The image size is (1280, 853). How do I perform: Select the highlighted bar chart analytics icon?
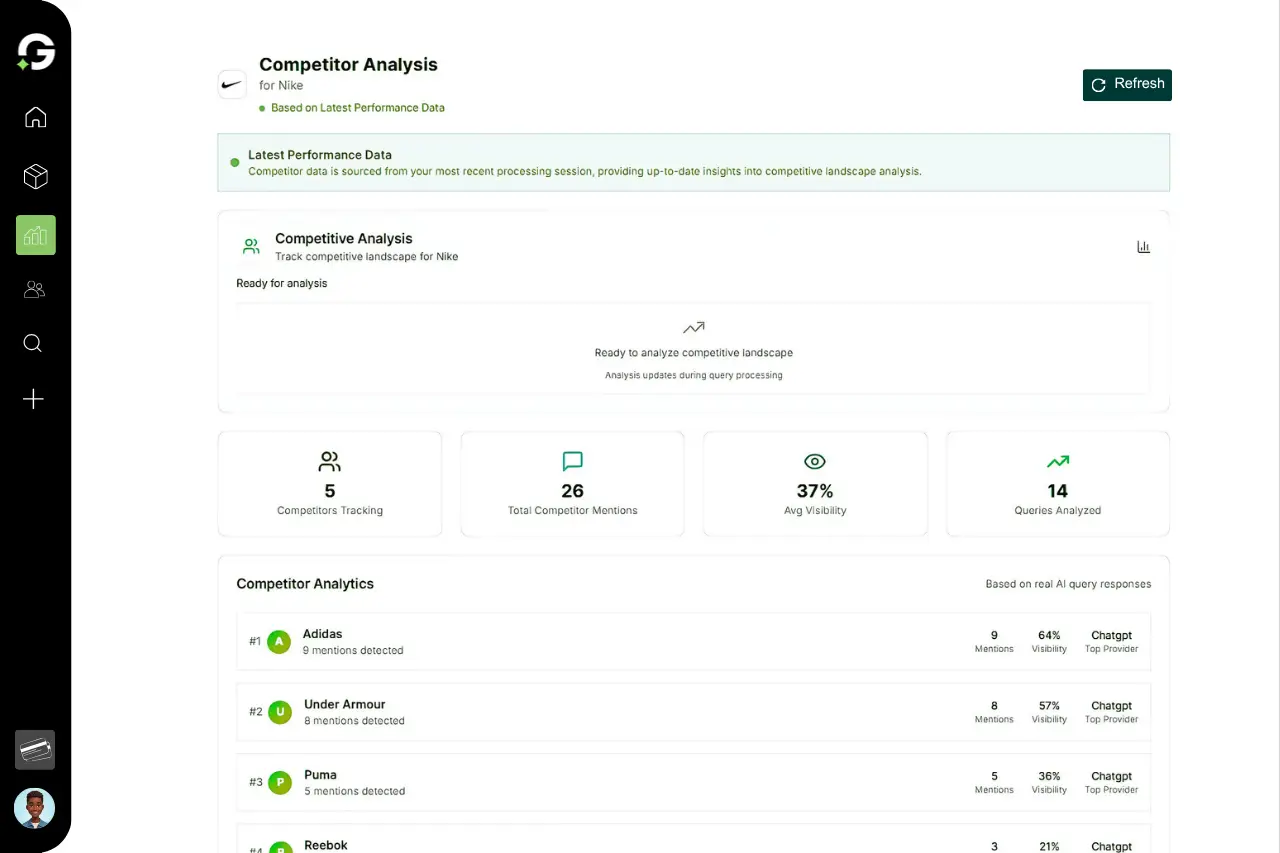36,235
